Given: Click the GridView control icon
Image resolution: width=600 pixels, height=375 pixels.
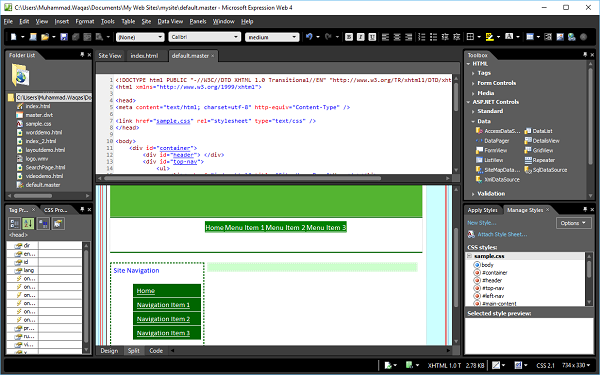Looking at the screenshot, I should (x=528, y=150).
